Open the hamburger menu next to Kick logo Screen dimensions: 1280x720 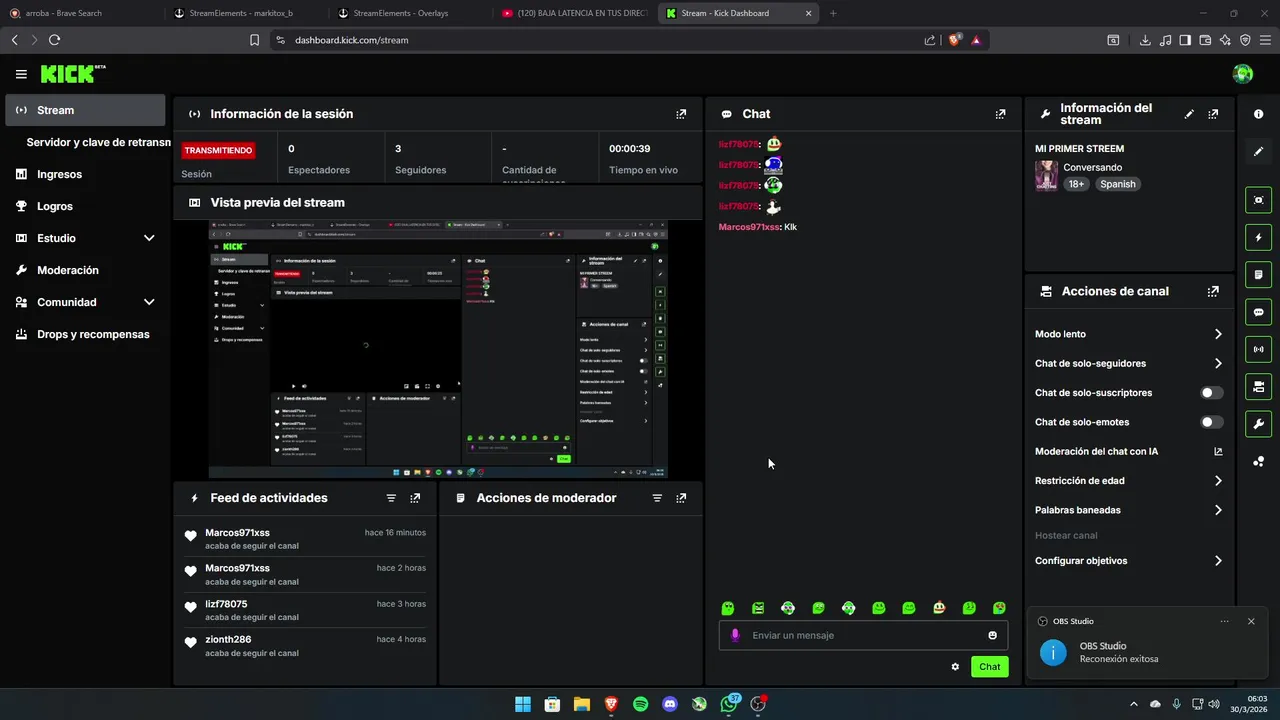click(21, 74)
